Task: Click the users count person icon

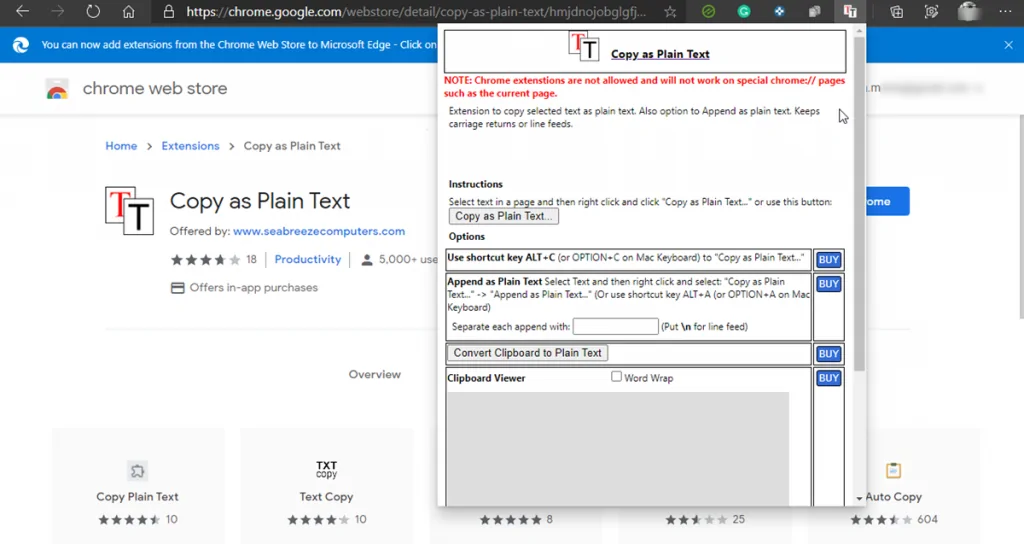Action: pyautogui.click(x=367, y=260)
